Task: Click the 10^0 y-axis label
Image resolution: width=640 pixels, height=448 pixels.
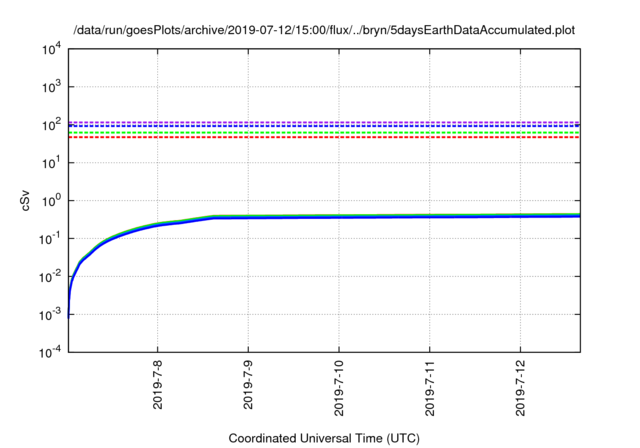Action: tap(52, 201)
